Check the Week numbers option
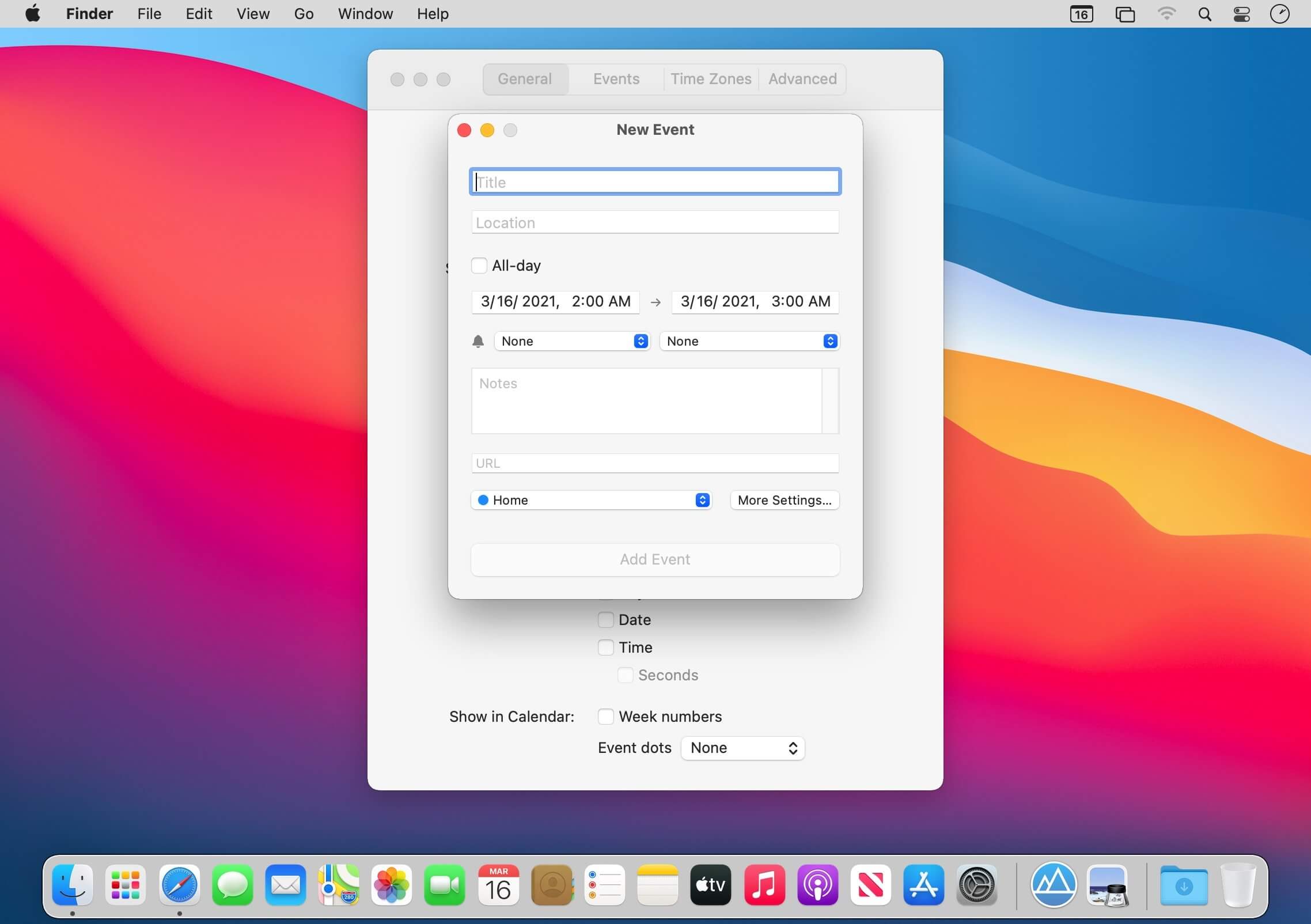1311x924 pixels. (x=605, y=717)
